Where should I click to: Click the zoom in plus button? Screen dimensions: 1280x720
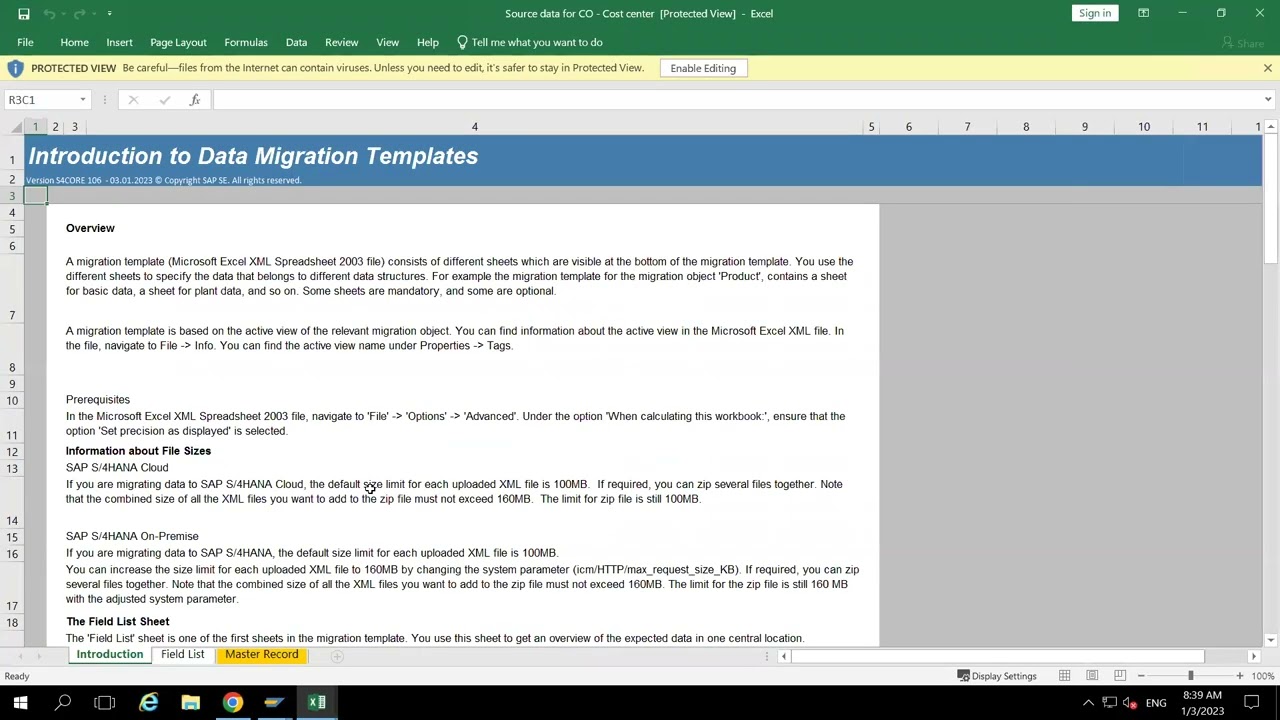click(x=1240, y=676)
